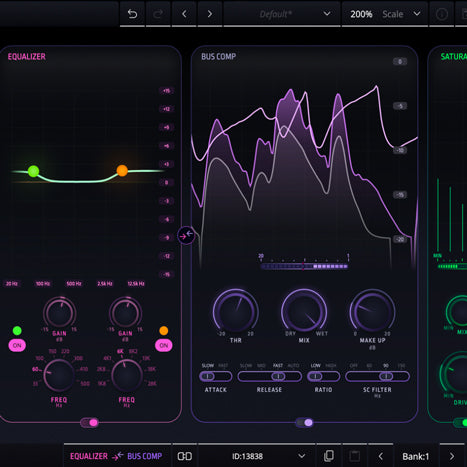
Task: Open the 200% Scale dropdown
Action: [385, 14]
